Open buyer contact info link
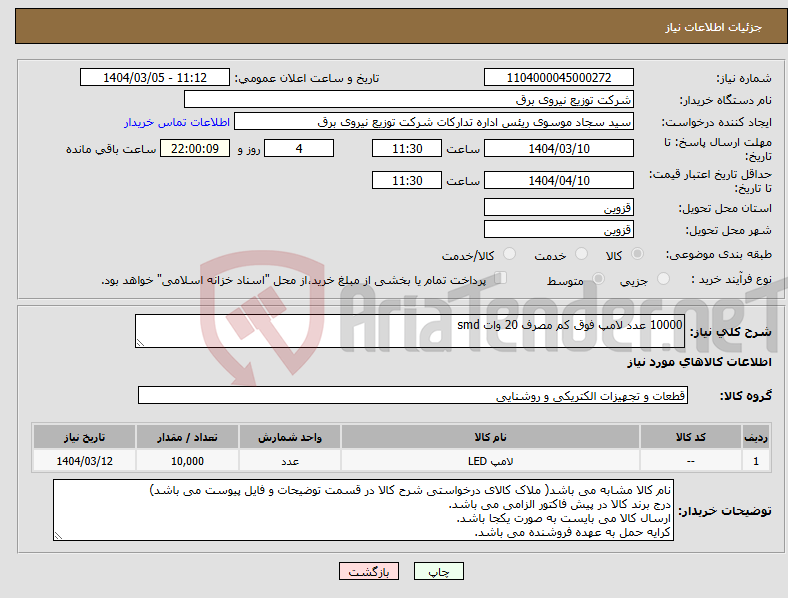 pyautogui.click(x=177, y=122)
